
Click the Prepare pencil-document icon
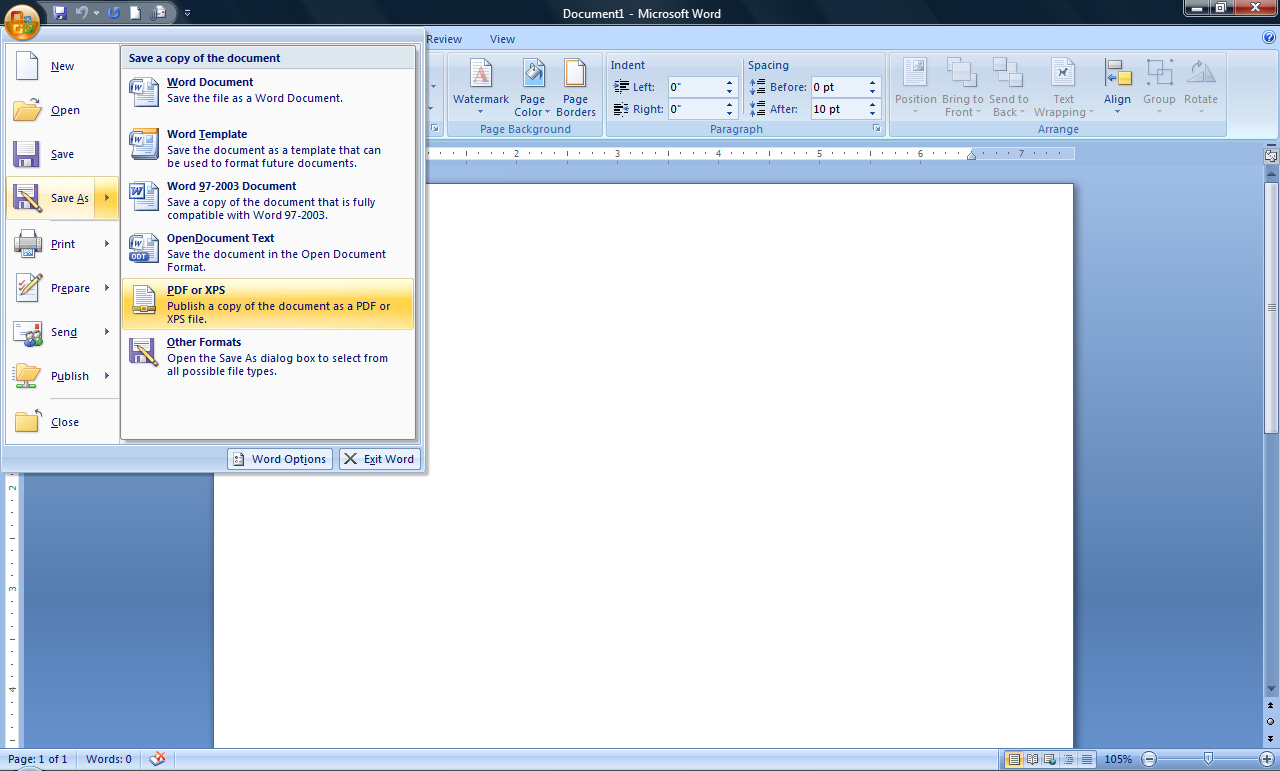click(27, 288)
